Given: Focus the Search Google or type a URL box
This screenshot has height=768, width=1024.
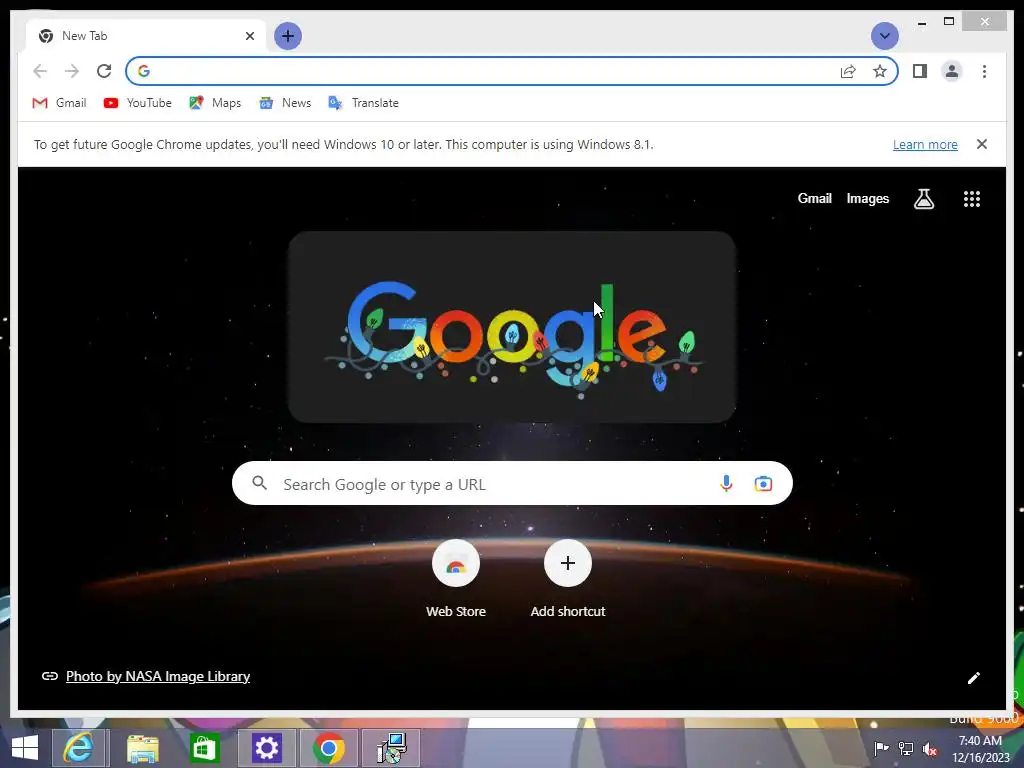Looking at the screenshot, I should point(512,483).
